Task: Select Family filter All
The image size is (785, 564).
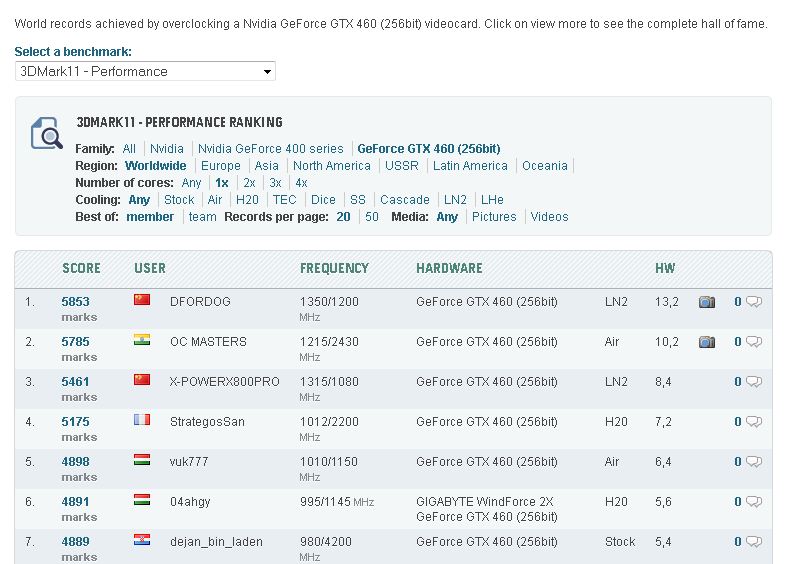Action: click(129, 149)
